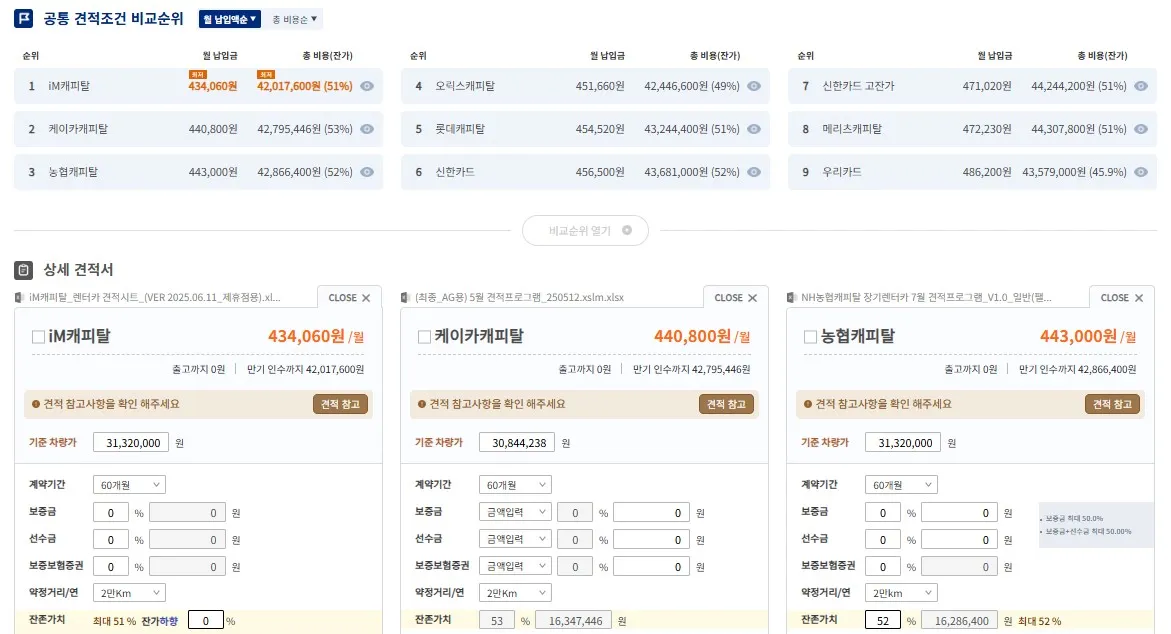The width and height of the screenshot is (1171, 634).
Task: Click 440,800원/월 price in 케이카캐피탈 card
Action: pyautogui.click(x=702, y=337)
